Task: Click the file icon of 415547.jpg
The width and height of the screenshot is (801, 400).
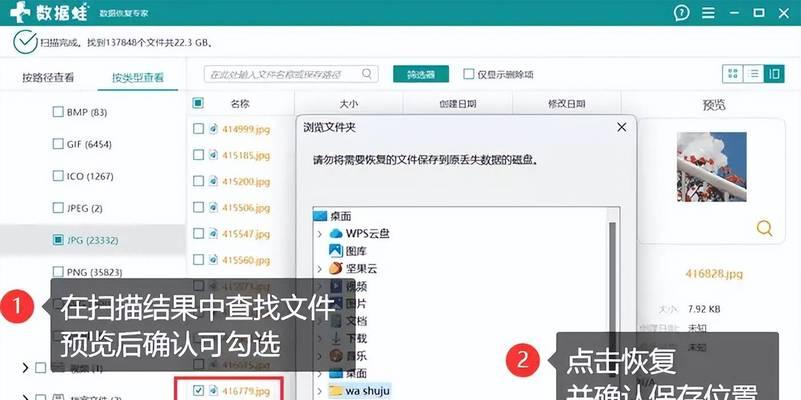Action: [x=213, y=233]
